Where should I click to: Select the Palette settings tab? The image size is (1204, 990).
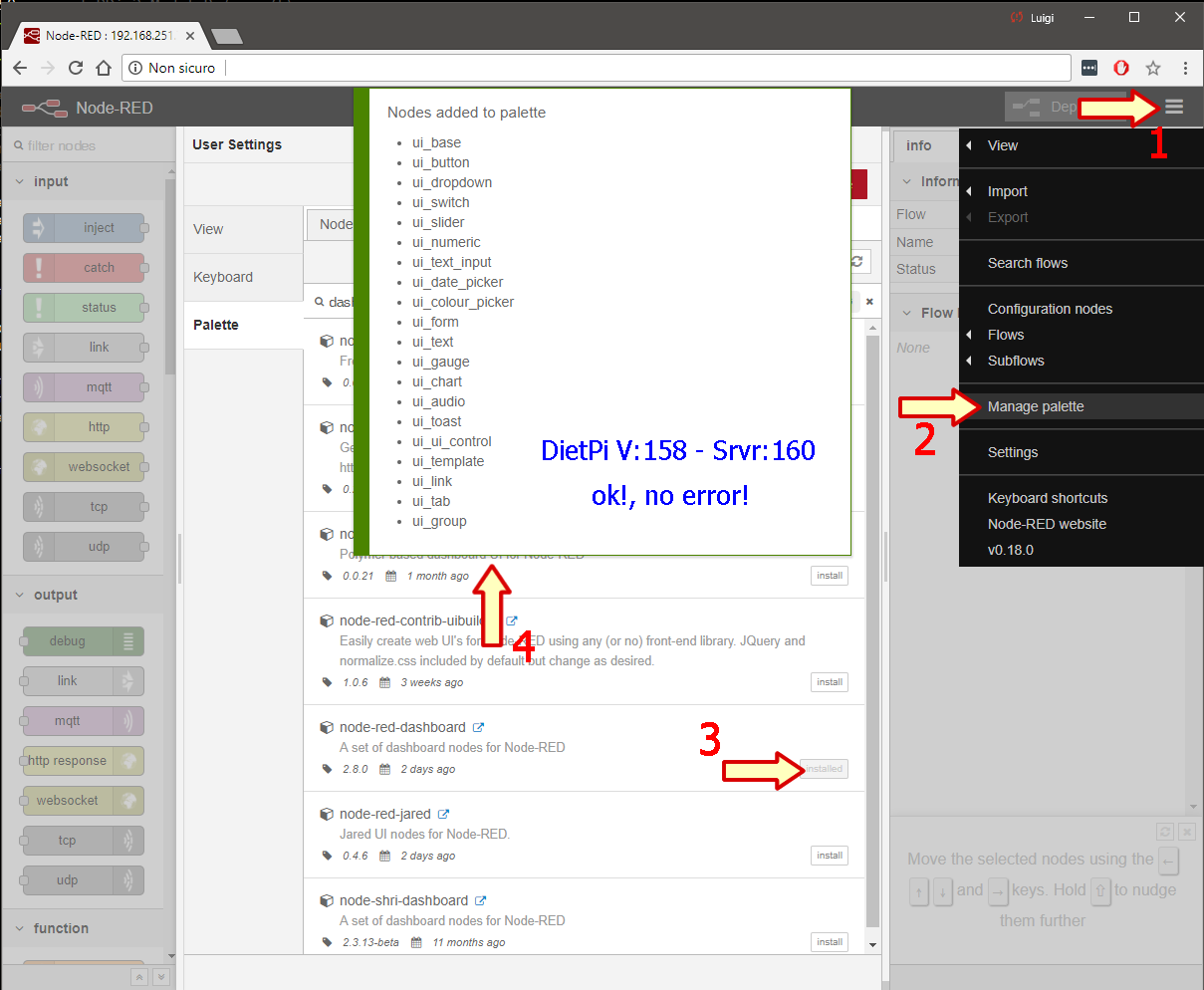point(244,325)
